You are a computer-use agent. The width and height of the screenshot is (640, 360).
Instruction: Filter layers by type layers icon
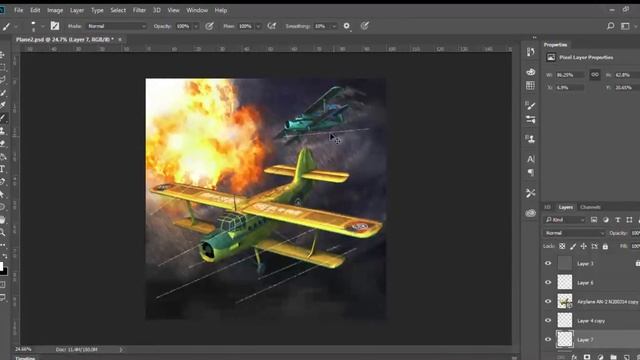[618, 220]
